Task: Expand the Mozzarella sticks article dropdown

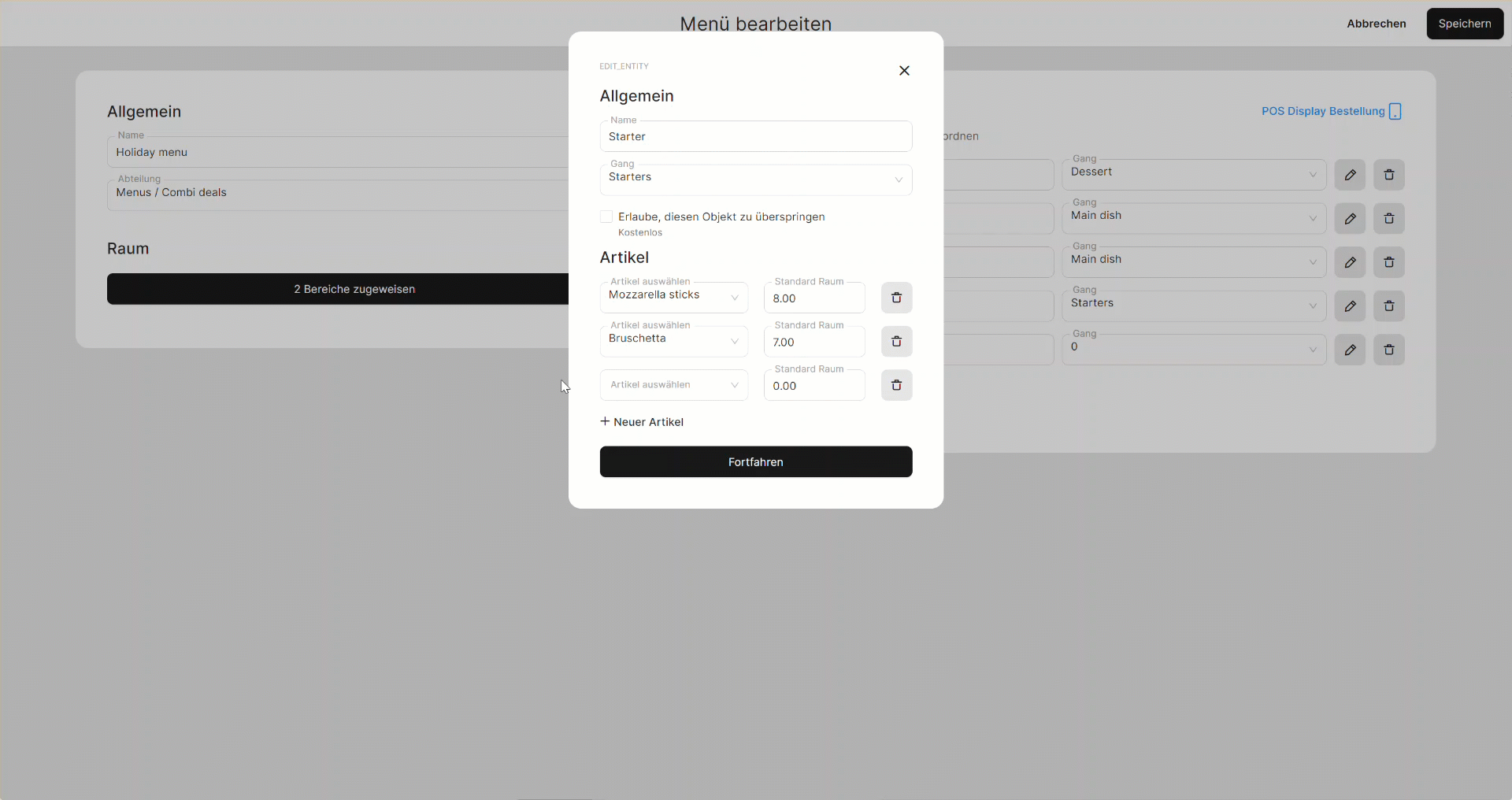Action: coord(673,298)
